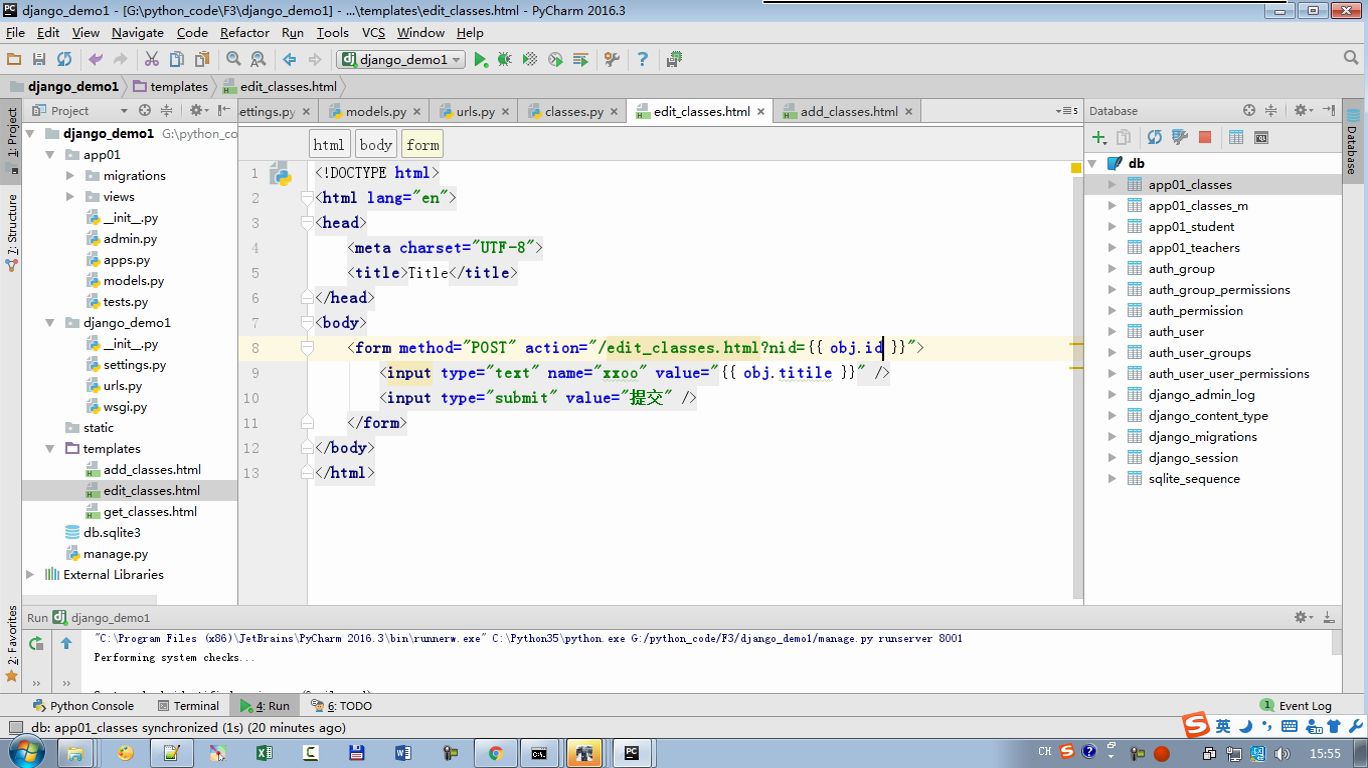Switch to the urls.py editor tab
The width and height of the screenshot is (1368, 768).
pos(475,112)
